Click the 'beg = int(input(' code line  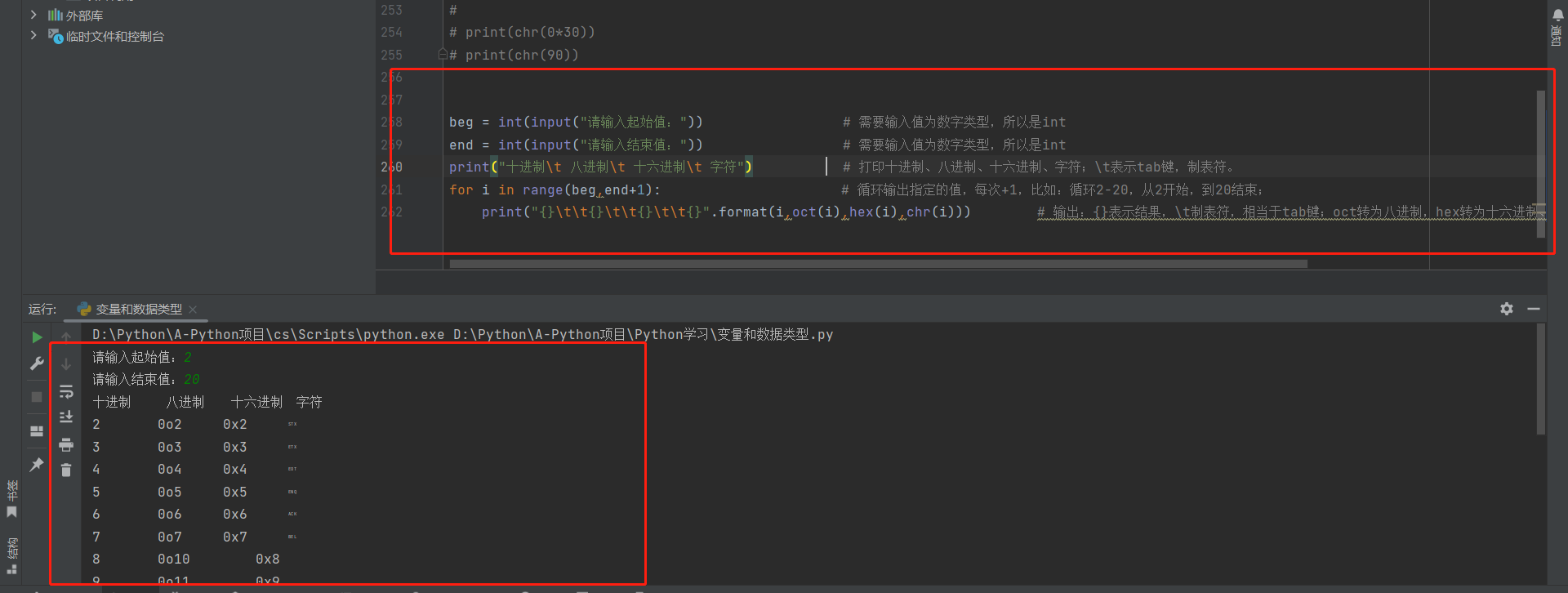(x=576, y=122)
